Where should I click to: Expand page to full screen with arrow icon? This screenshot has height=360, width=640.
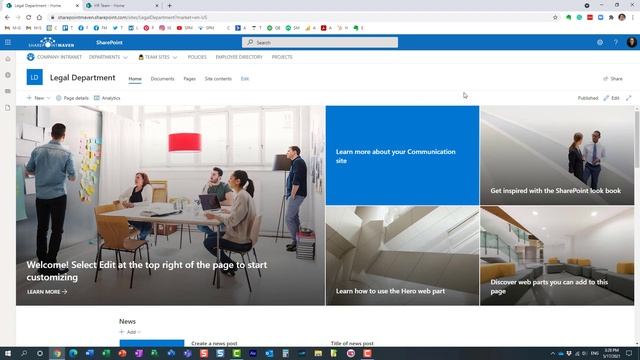click(x=629, y=98)
